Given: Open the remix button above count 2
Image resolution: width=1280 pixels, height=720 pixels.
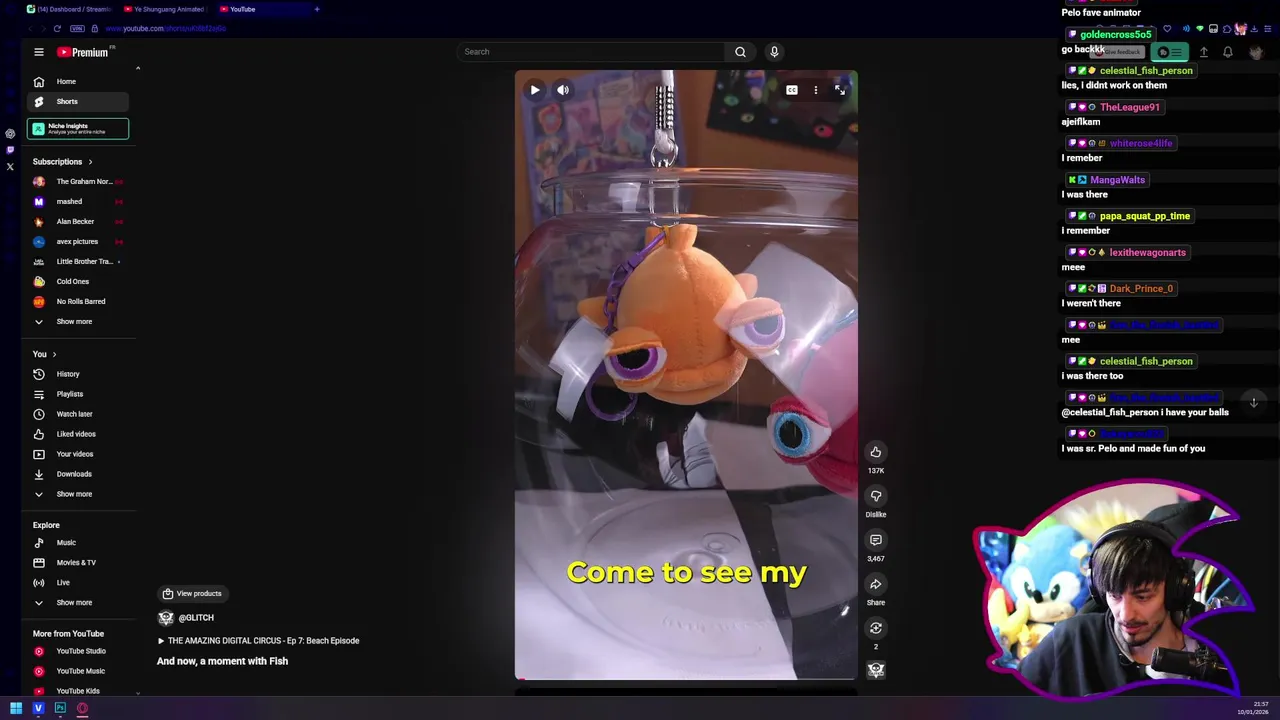Looking at the screenshot, I should (x=876, y=628).
